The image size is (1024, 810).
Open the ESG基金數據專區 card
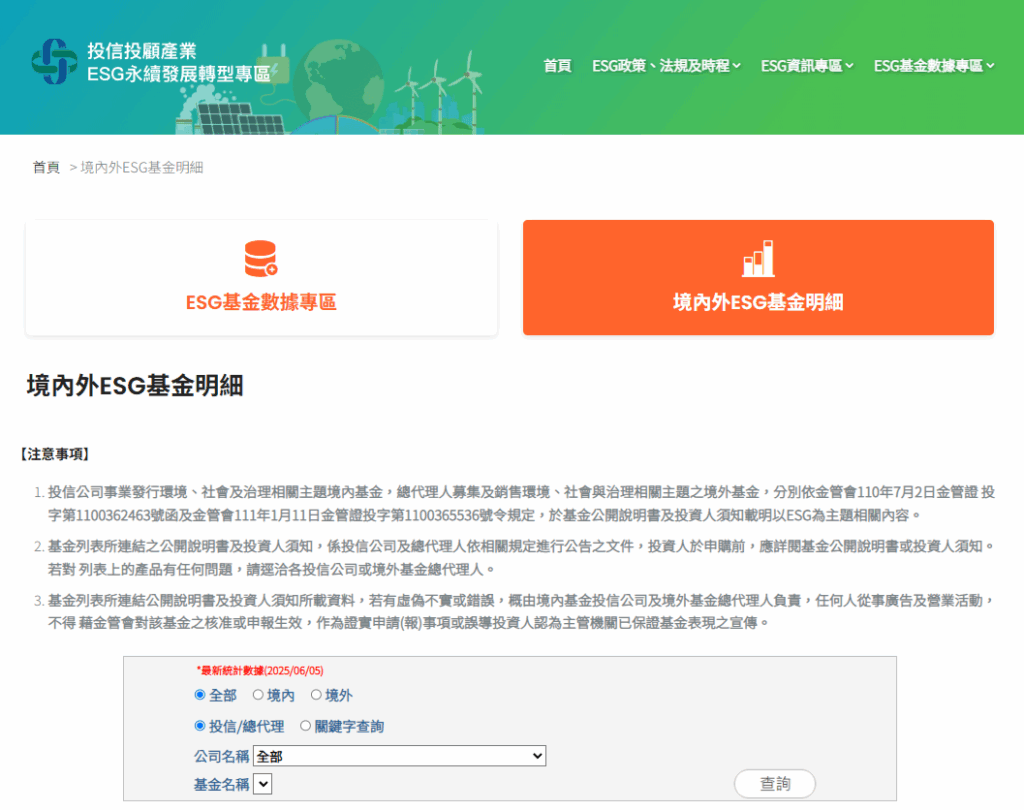(x=261, y=278)
